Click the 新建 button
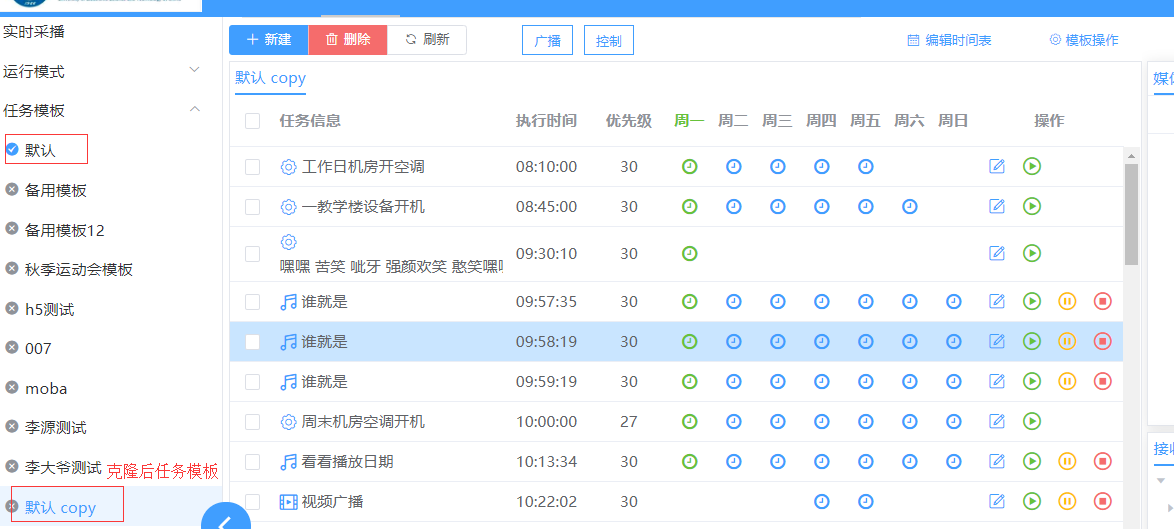Viewport: 1174px width, 529px height. [269, 40]
